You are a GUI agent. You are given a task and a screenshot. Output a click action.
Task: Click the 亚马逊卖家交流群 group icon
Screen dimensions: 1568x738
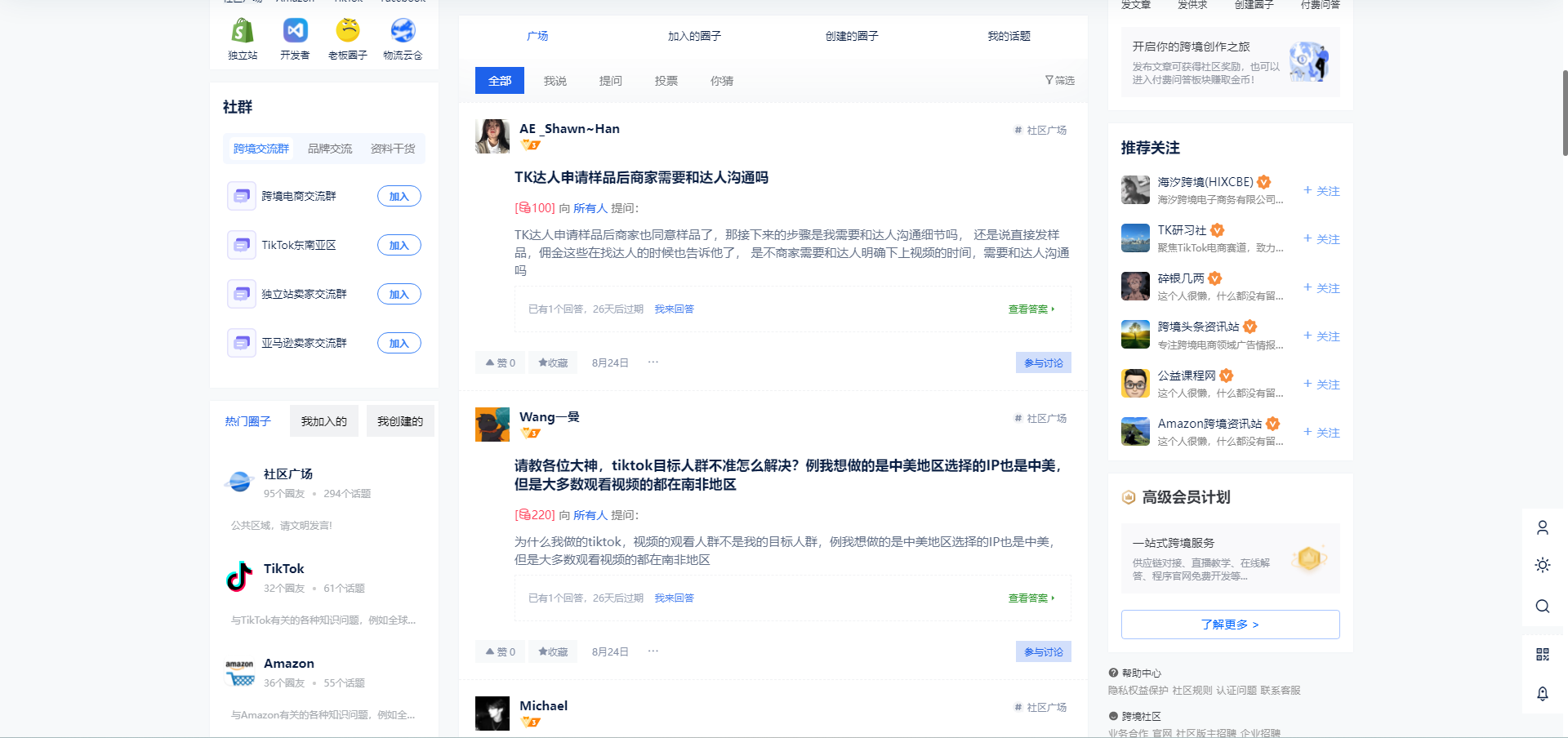pos(242,343)
